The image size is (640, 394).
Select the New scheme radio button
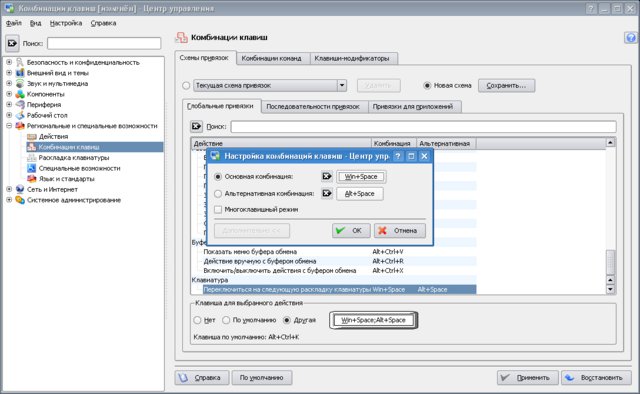click(427, 85)
